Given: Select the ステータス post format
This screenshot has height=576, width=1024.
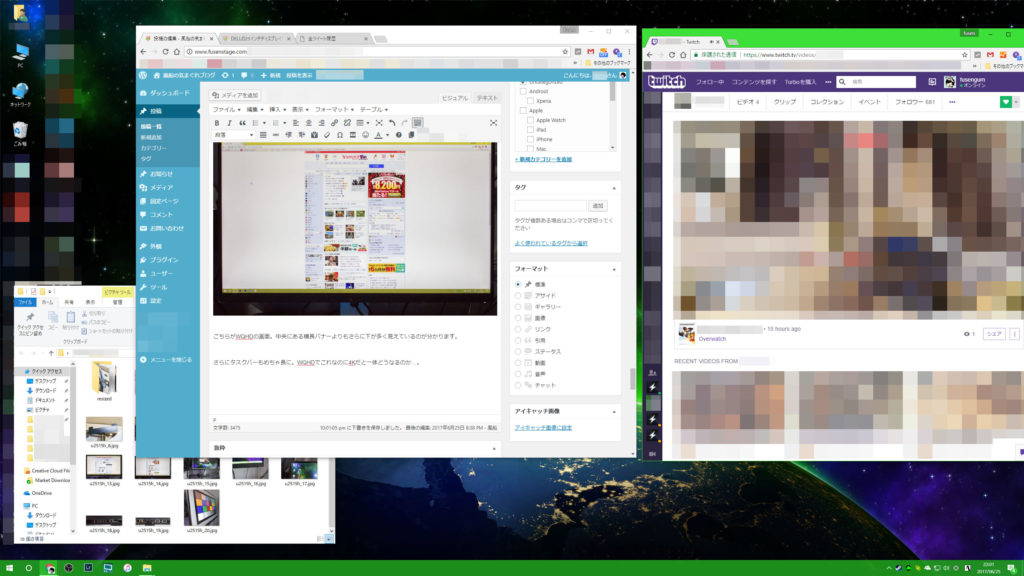Looking at the screenshot, I should (518, 351).
